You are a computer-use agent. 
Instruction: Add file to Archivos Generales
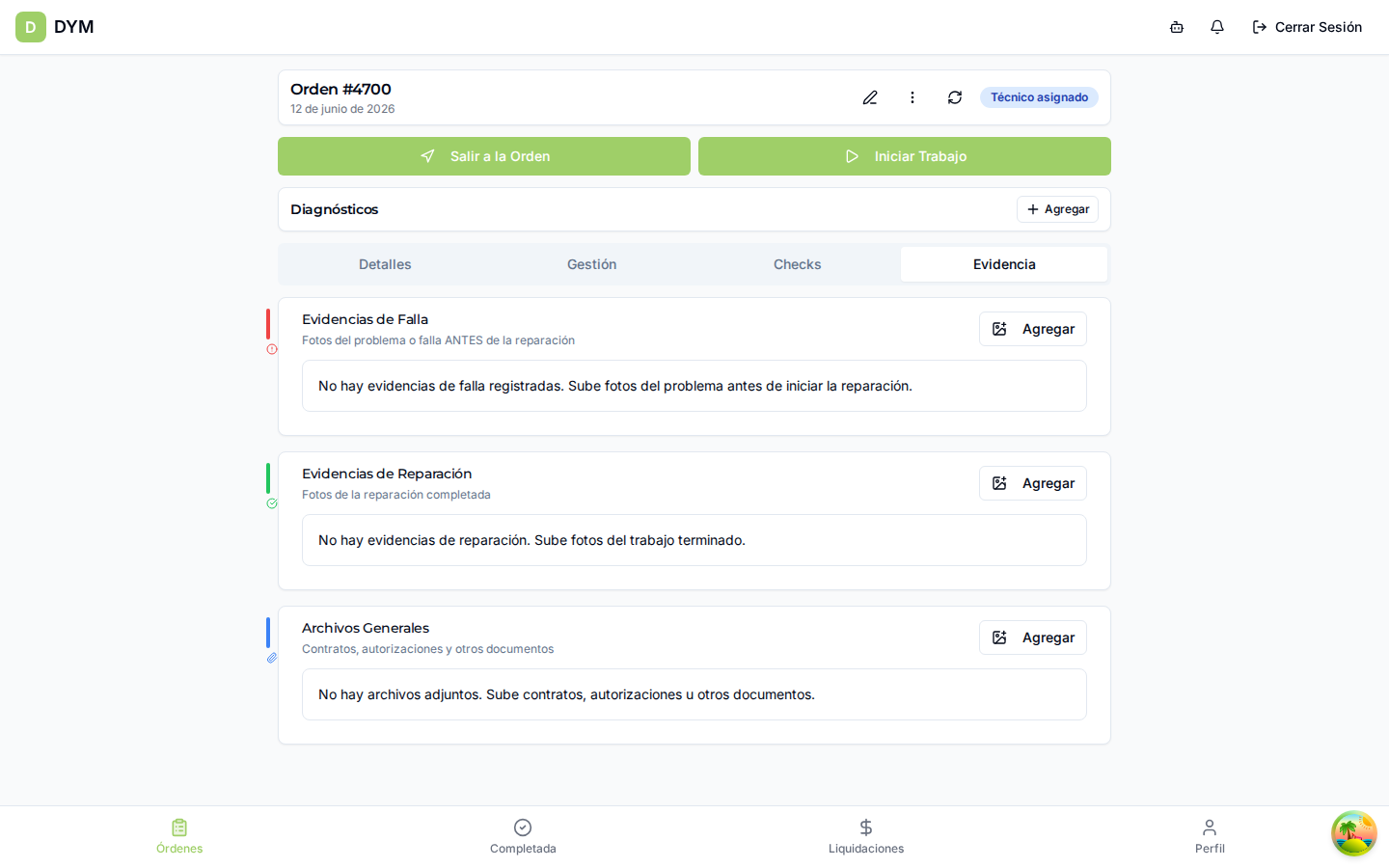pyautogui.click(x=1033, y=637)
